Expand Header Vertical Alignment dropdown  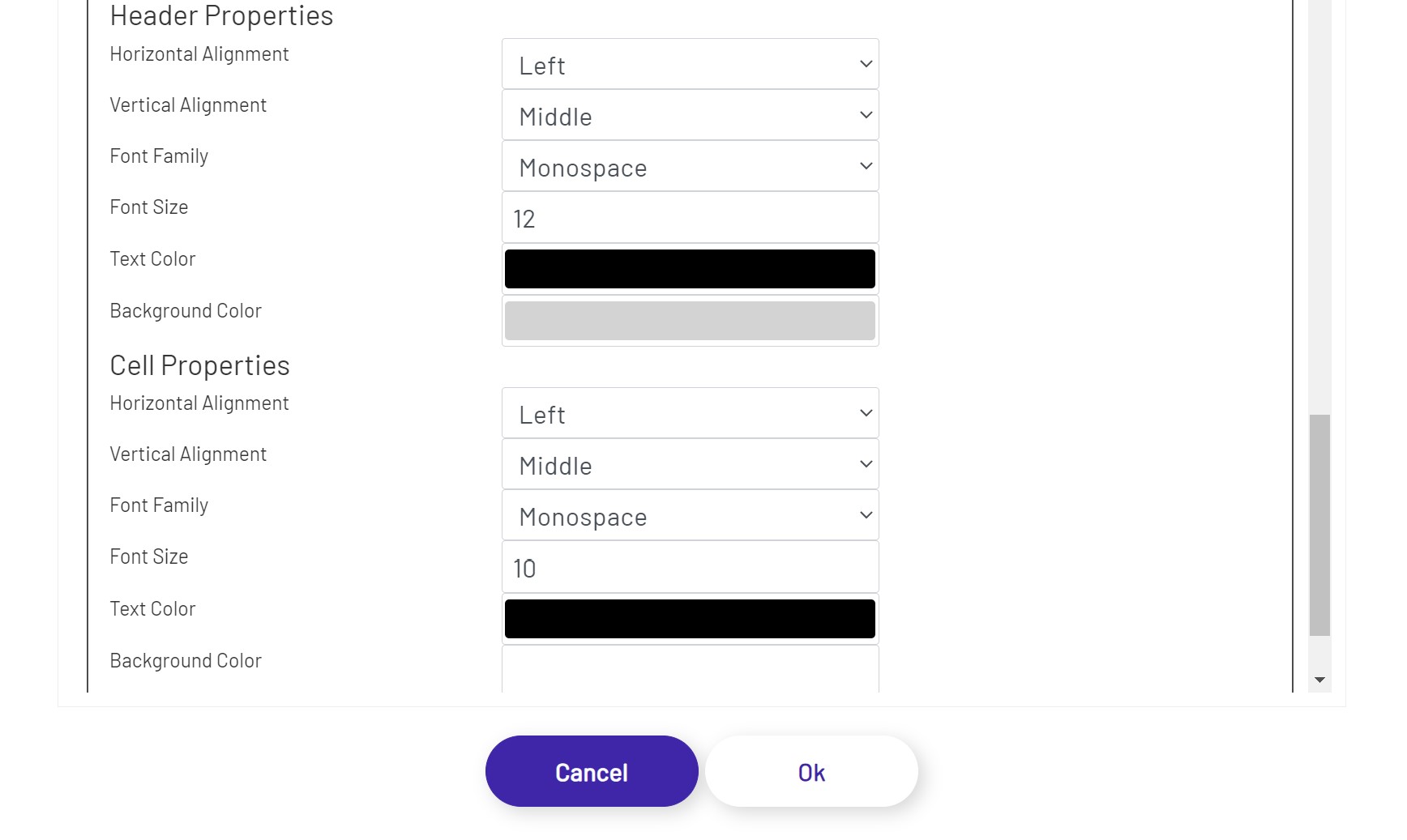click(689, 116)
